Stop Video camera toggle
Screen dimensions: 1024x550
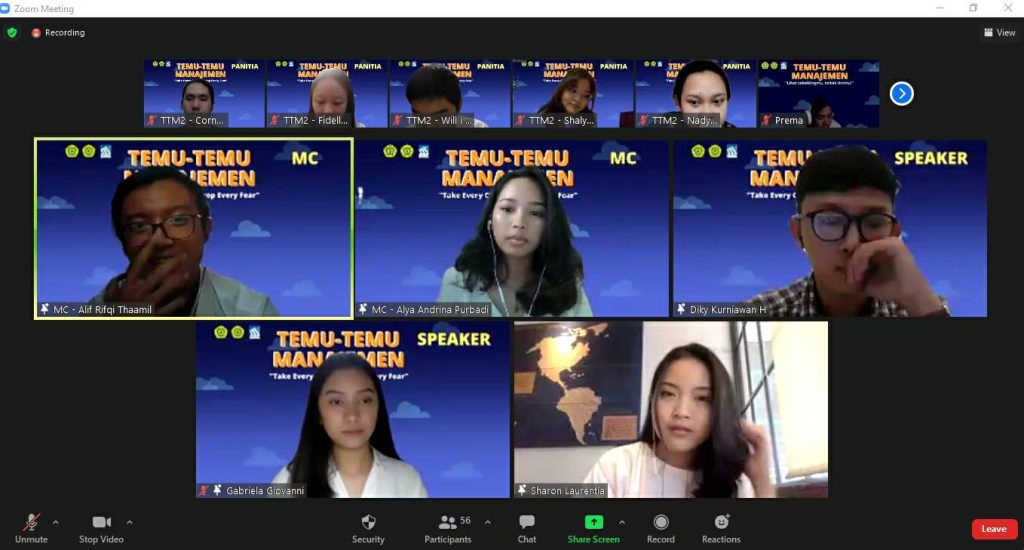(101, 523)
